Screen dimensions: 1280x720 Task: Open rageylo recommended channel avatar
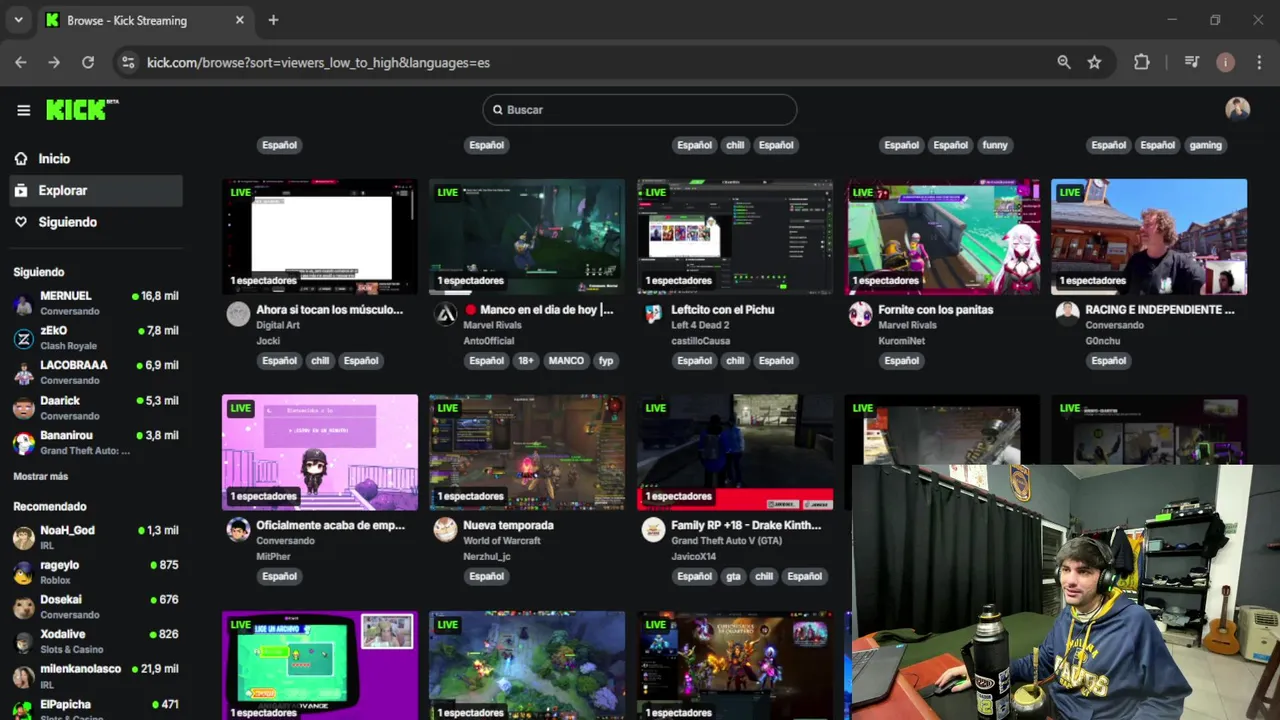click(x=23, y=573)
